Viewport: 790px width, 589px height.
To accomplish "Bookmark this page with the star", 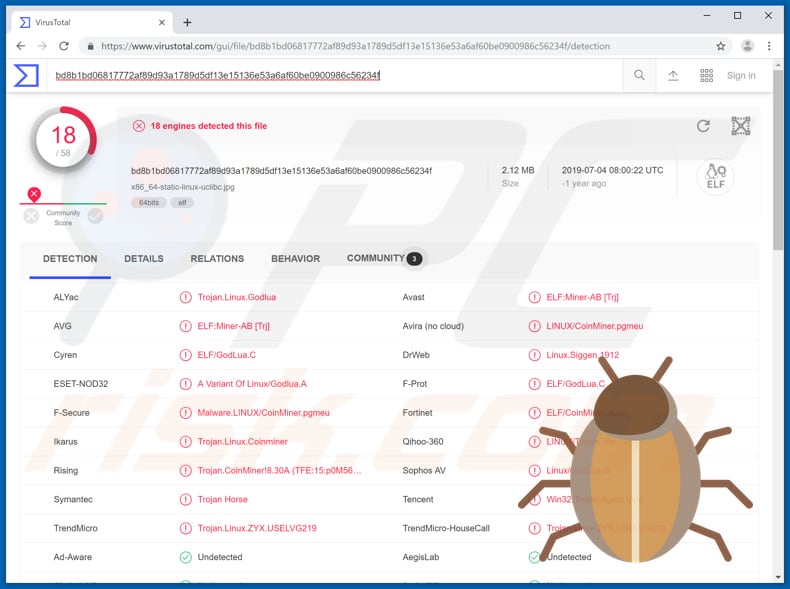I will click(x=720, y=46).
